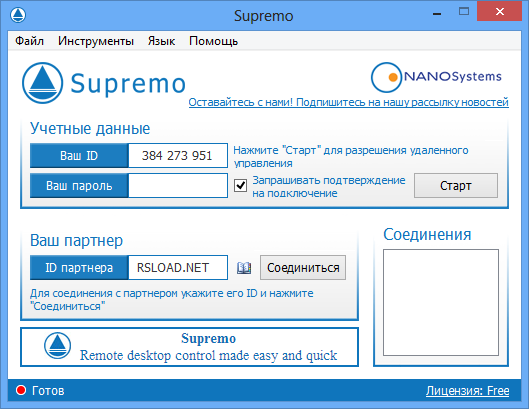Click the Готов status text
The image size is (529, 409).
tap(48, 390)
